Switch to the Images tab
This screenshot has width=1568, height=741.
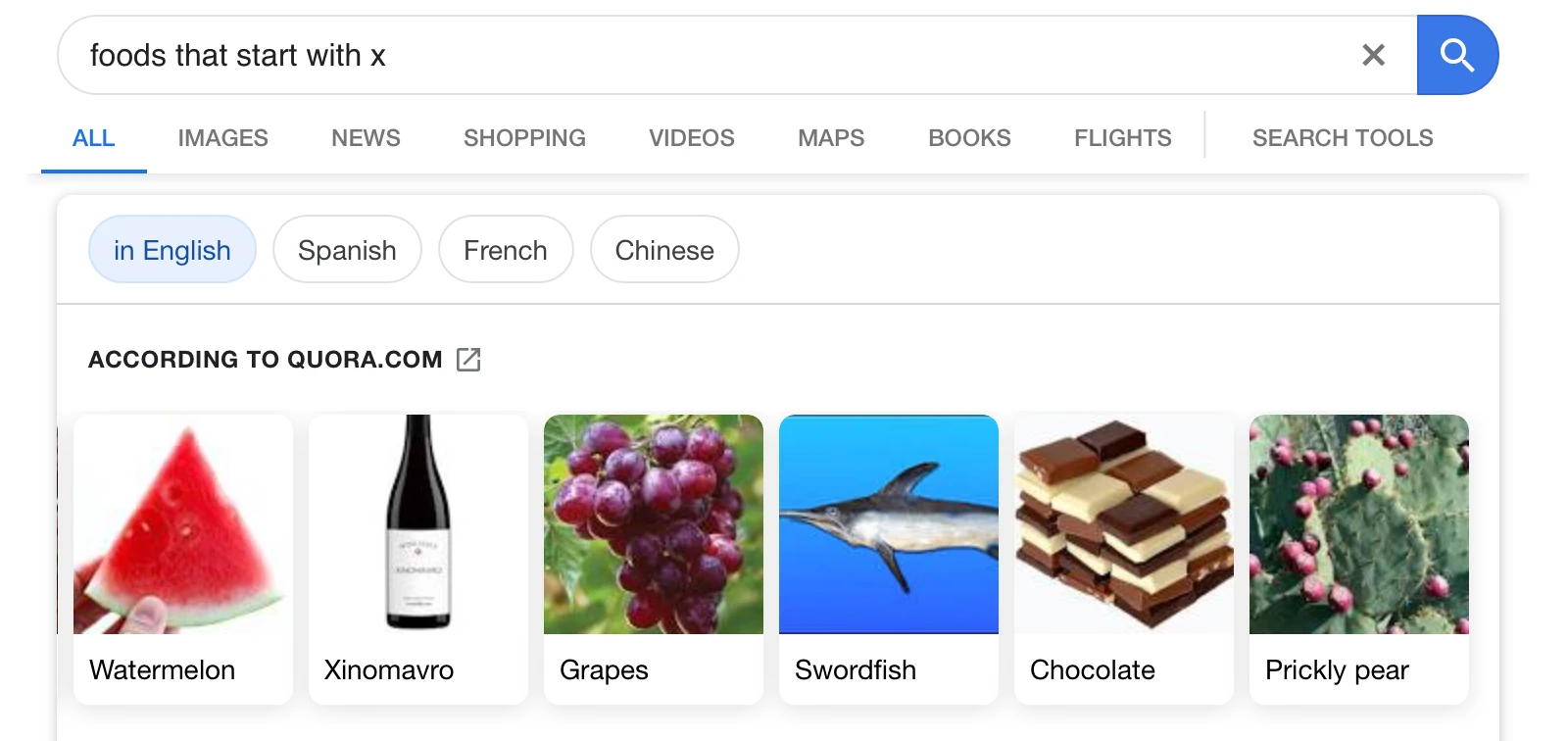[x=222, y=138]
